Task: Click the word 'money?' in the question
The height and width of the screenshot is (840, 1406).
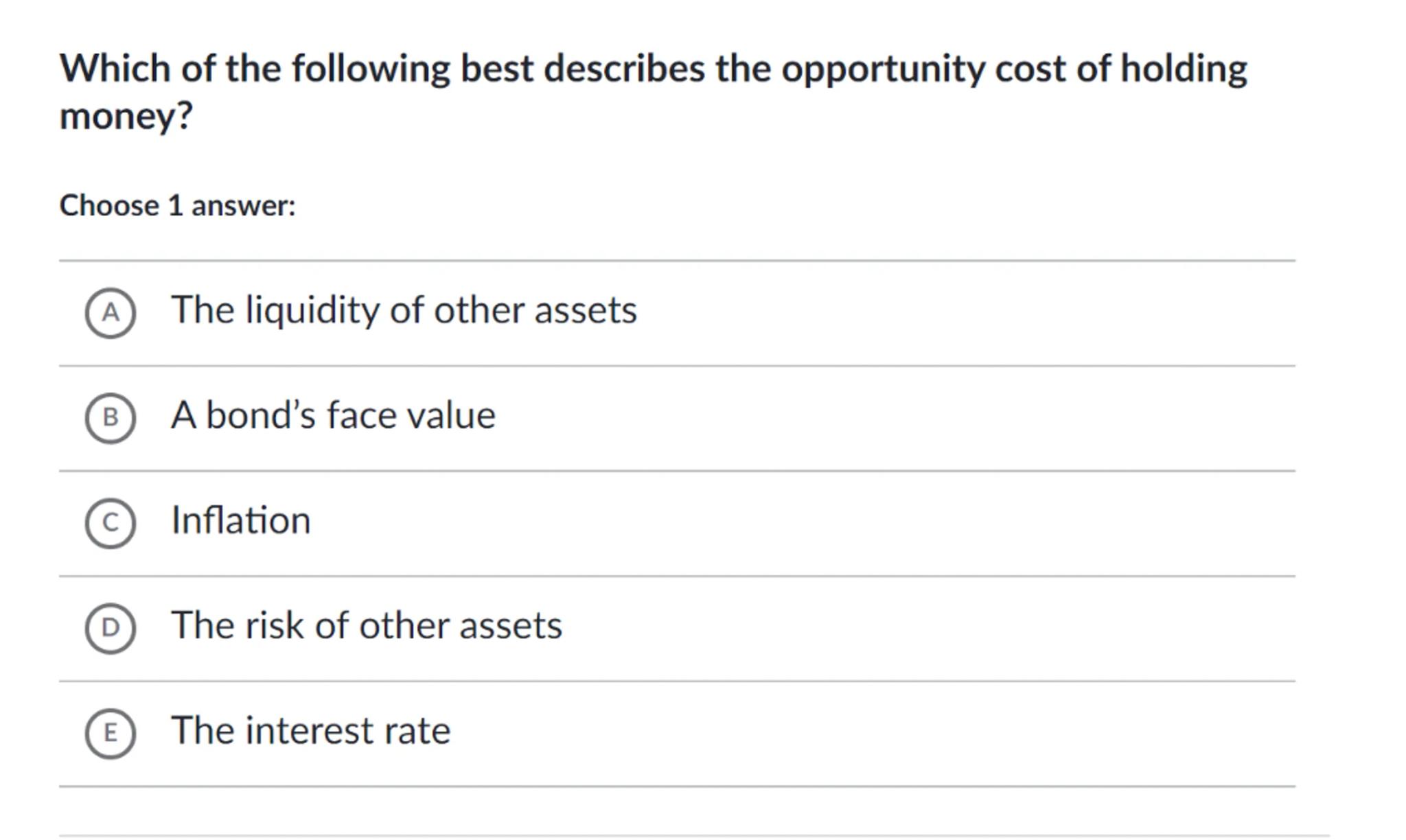Action: (x=126, y=116)
